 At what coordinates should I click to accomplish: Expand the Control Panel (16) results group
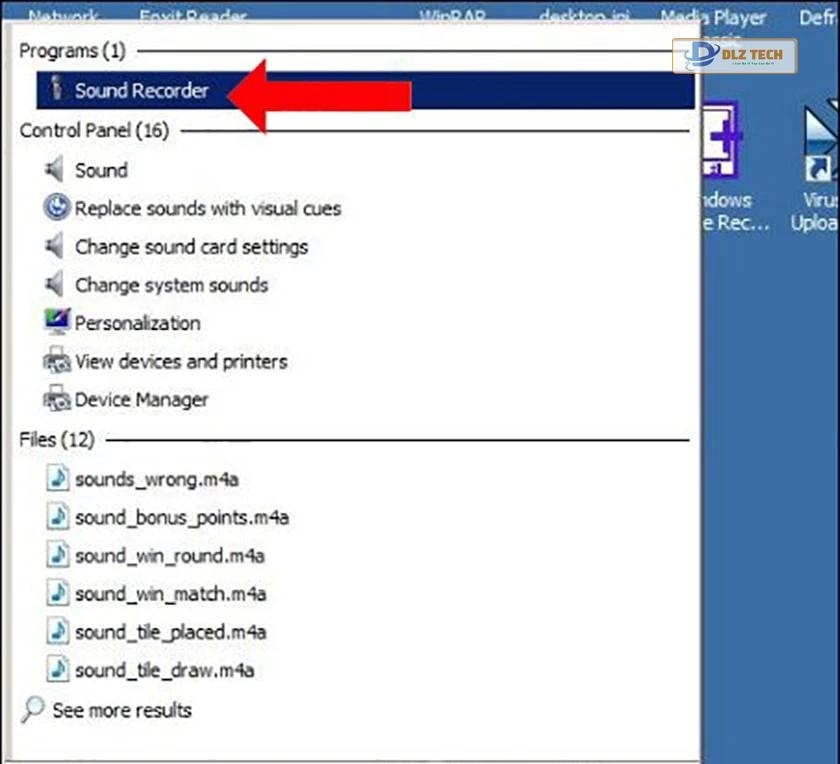click(x=94, y=131)
